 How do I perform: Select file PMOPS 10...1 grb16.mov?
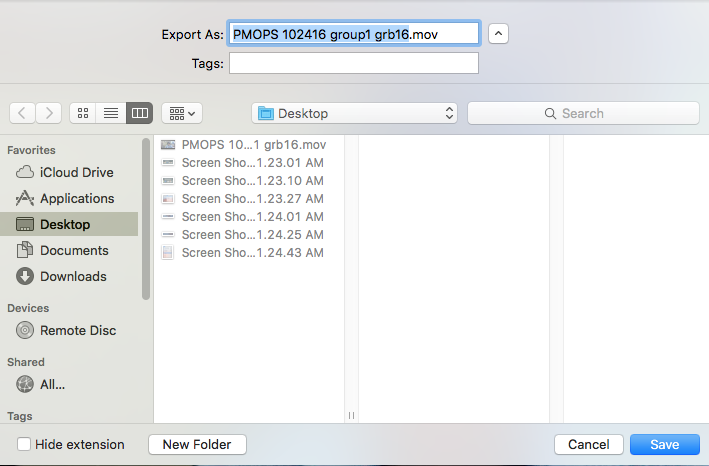click(x=249, y=145)
